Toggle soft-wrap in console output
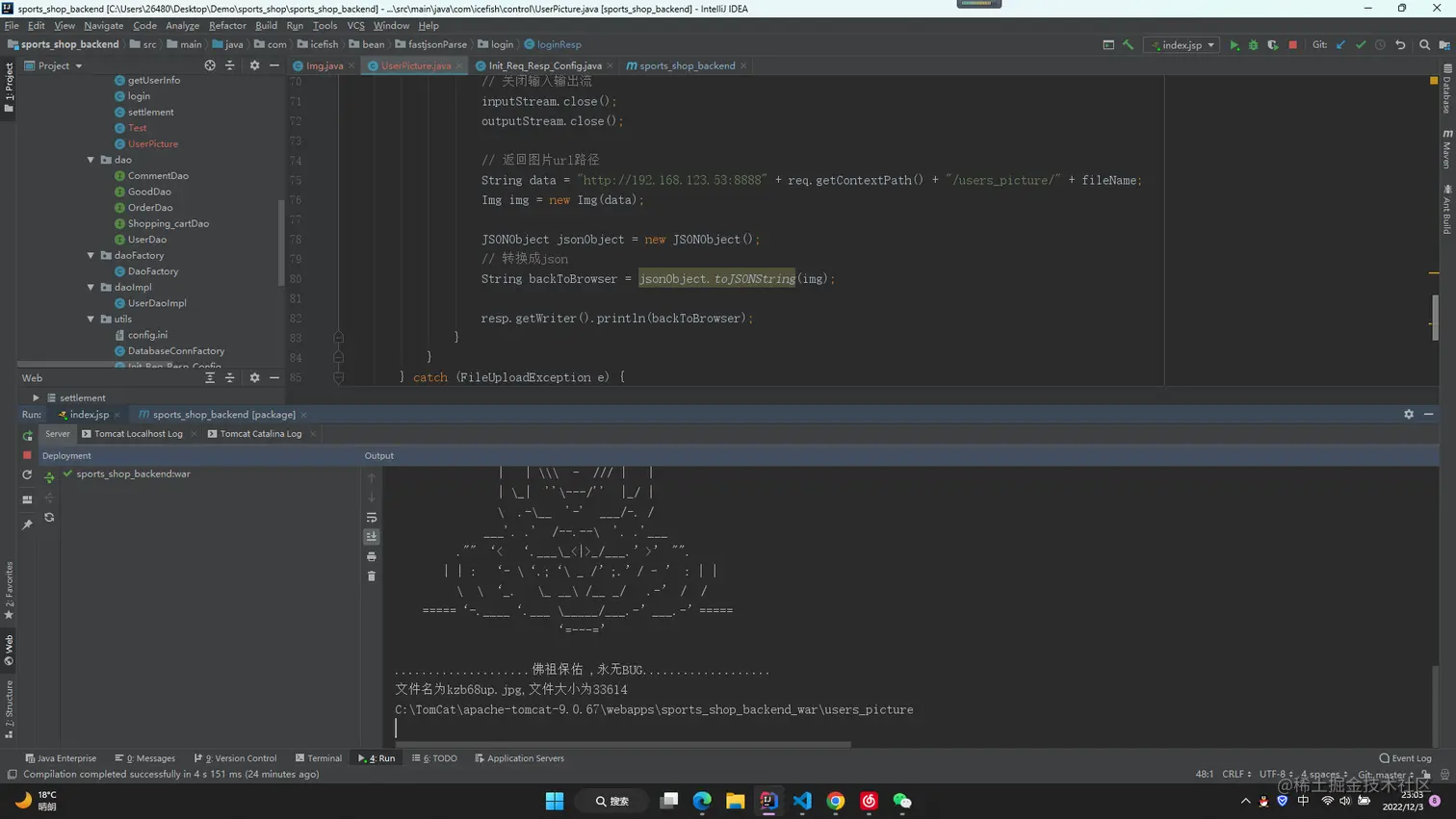This screenshot has height=819, width=1456. click(x=372, y=518)
